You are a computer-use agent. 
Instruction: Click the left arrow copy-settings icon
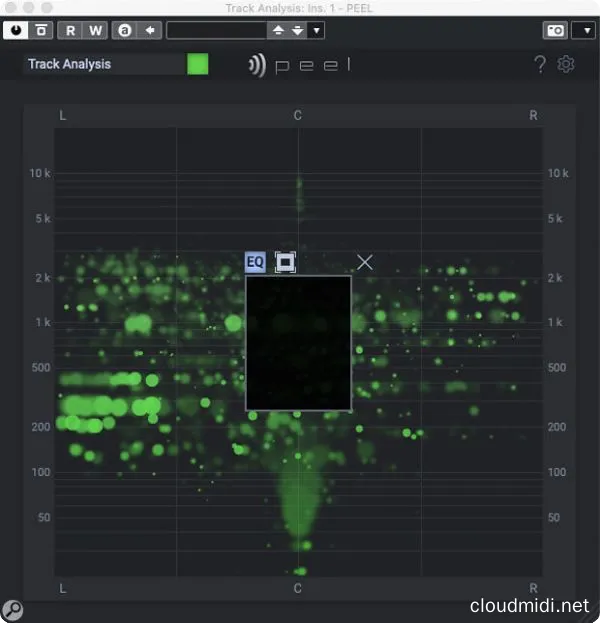(x=150, y=30)
